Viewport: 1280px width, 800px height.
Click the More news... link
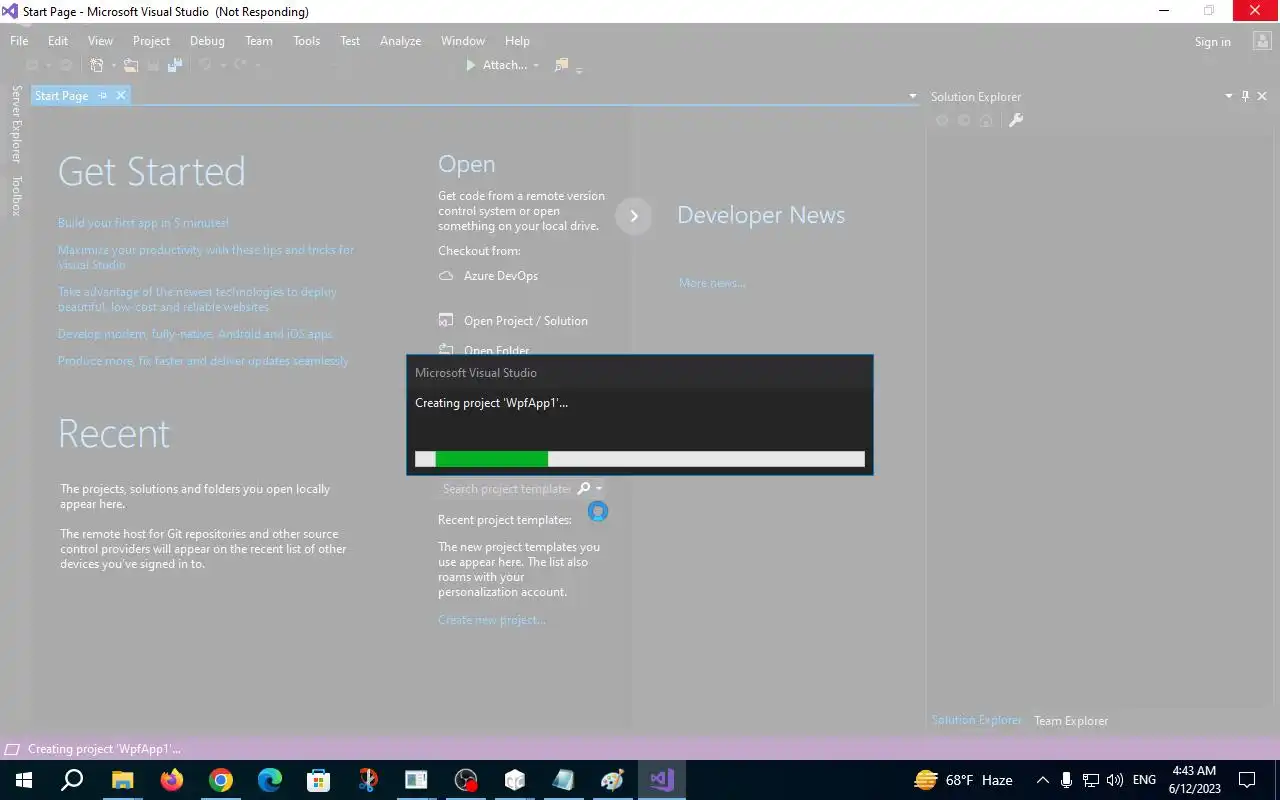pyautogui.click(x=712, y=283)
